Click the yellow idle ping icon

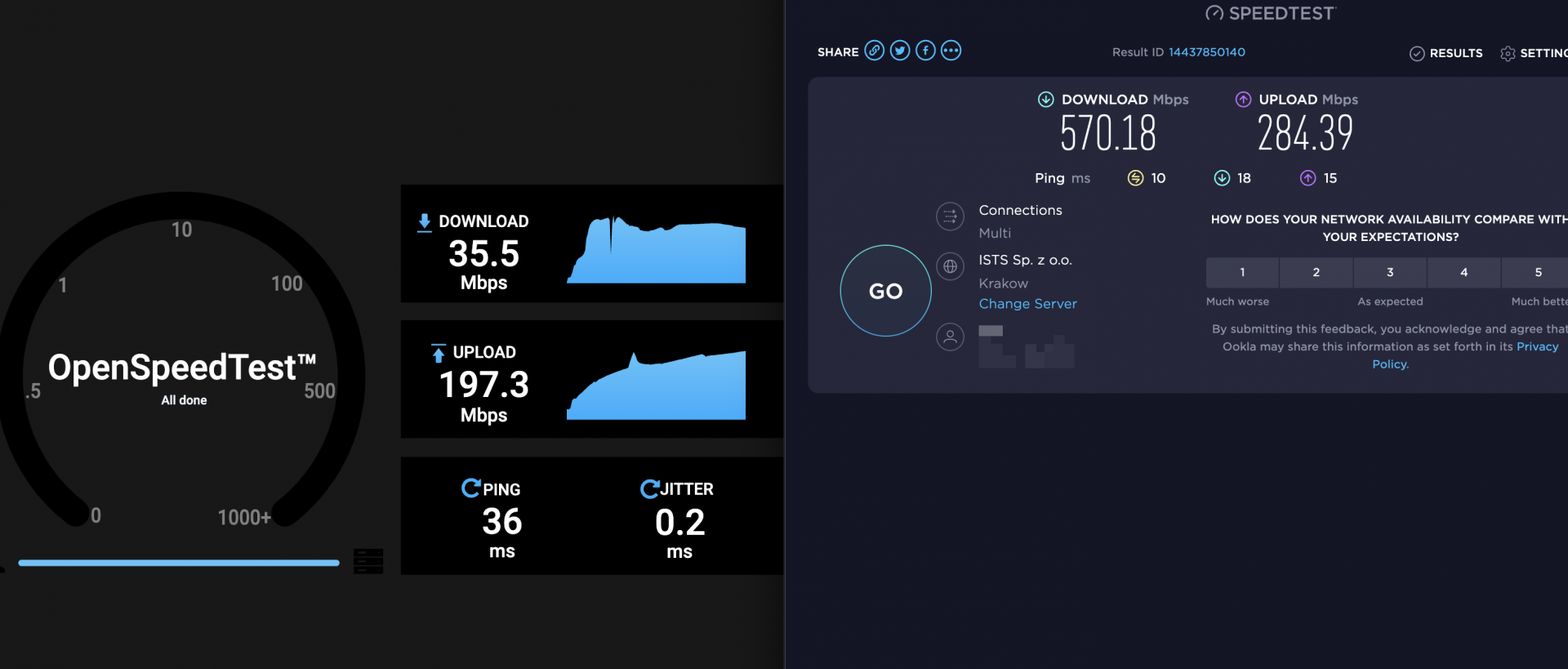pyautogui.click(x=1135, y=178)
